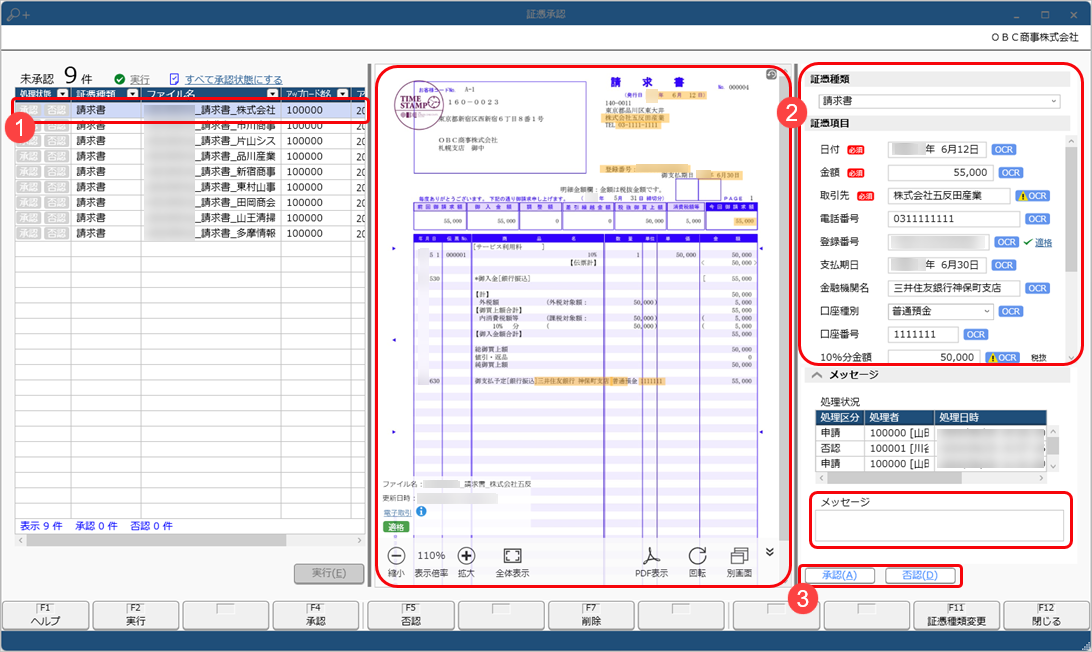Click F2 実行 function key
The height and width of the screenshot is (652, 1092).
click(136, 615)
